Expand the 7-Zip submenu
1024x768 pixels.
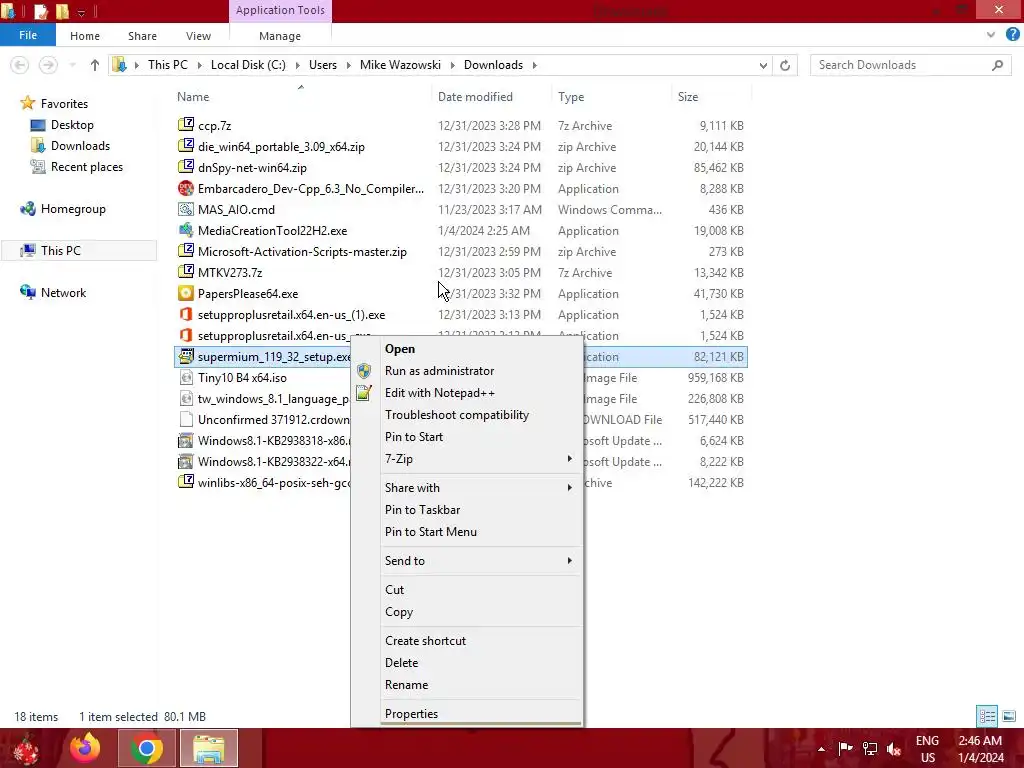click(x=569, y=458)
